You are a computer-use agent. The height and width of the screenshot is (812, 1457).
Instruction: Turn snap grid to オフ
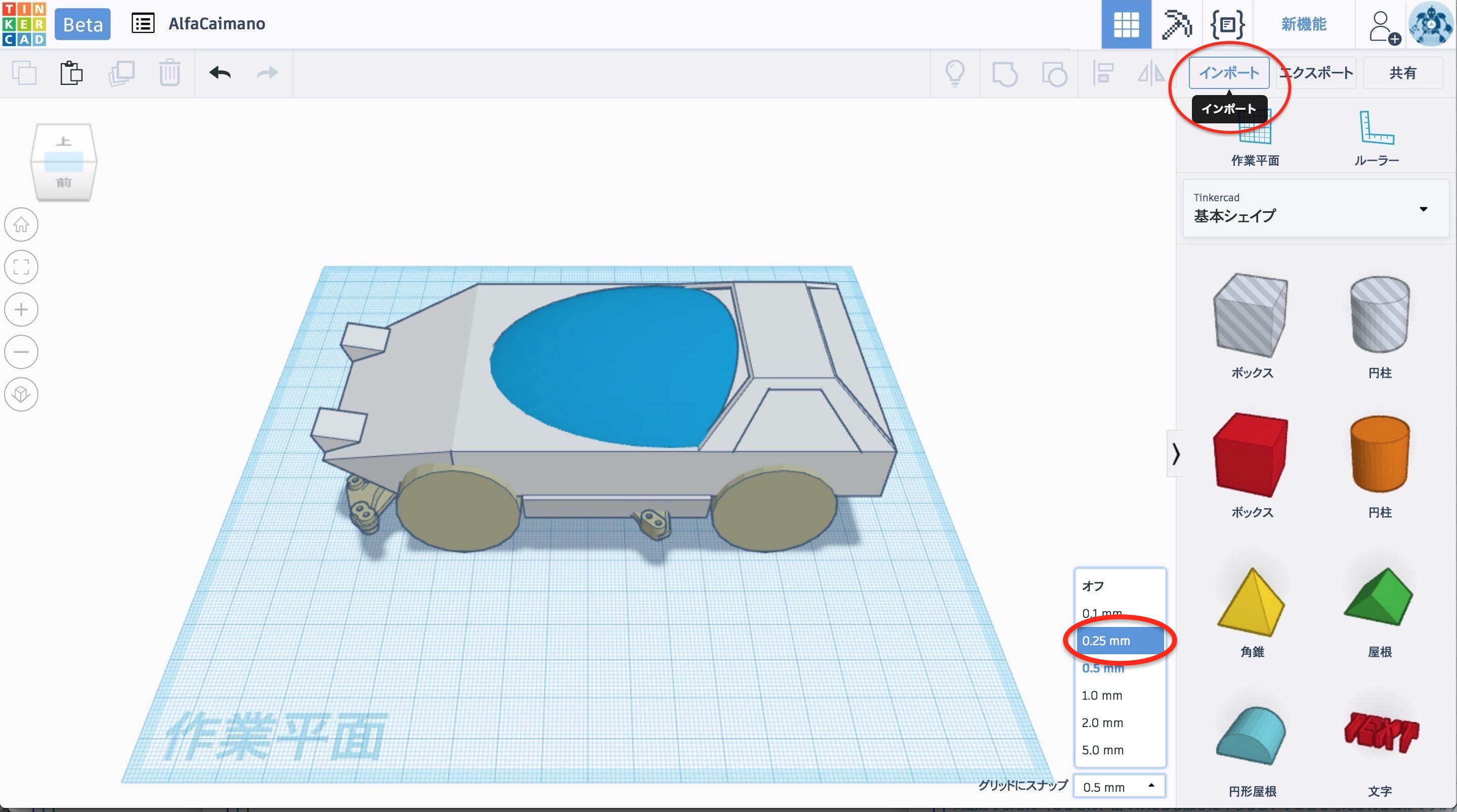[x=1093, y=586]
